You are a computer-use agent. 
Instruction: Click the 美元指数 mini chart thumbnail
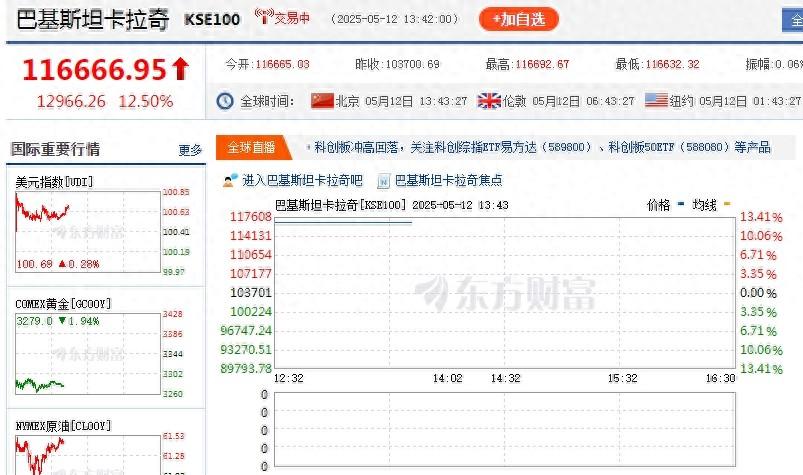click(88, 232)
